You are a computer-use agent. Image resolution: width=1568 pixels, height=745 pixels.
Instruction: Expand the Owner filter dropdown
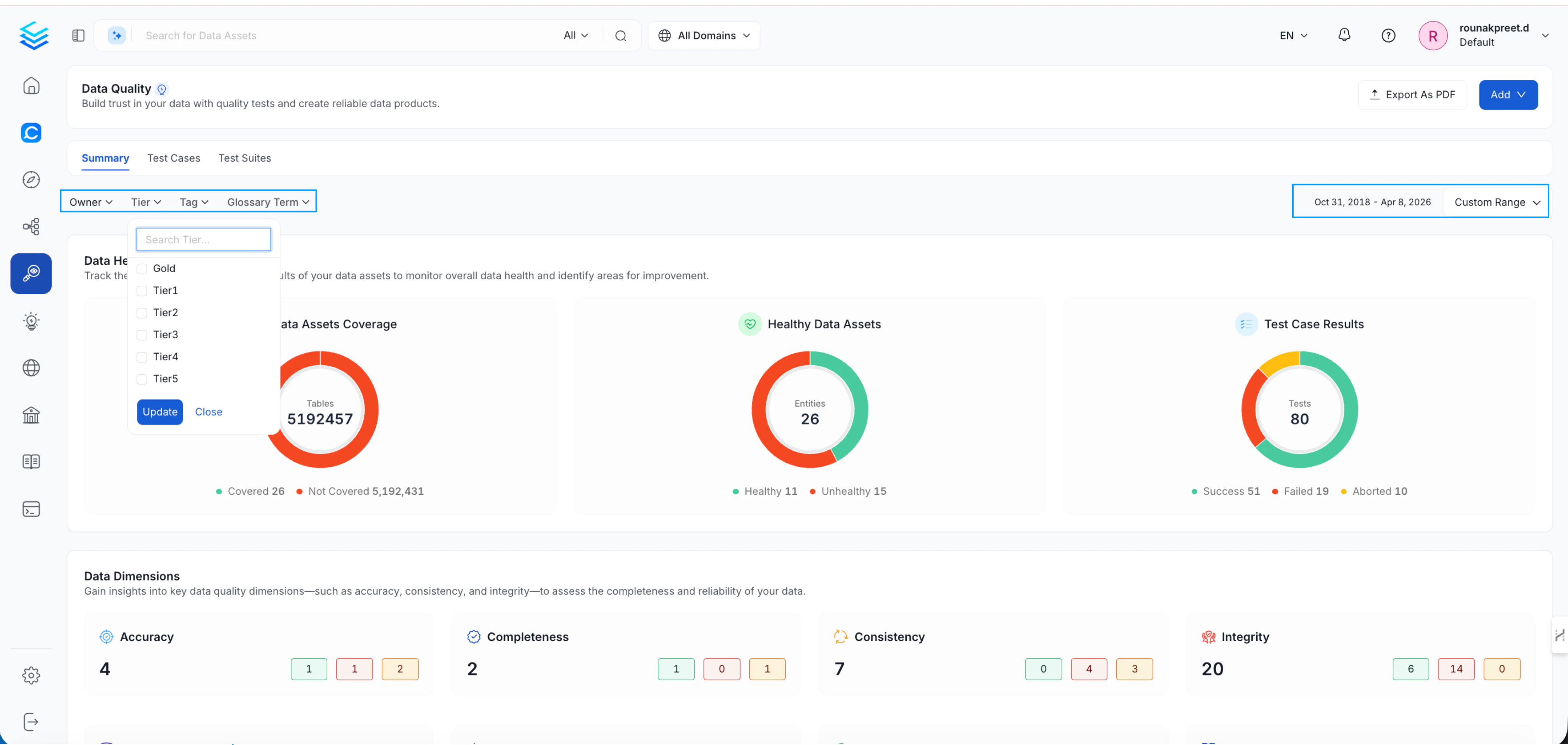(91, 202)
